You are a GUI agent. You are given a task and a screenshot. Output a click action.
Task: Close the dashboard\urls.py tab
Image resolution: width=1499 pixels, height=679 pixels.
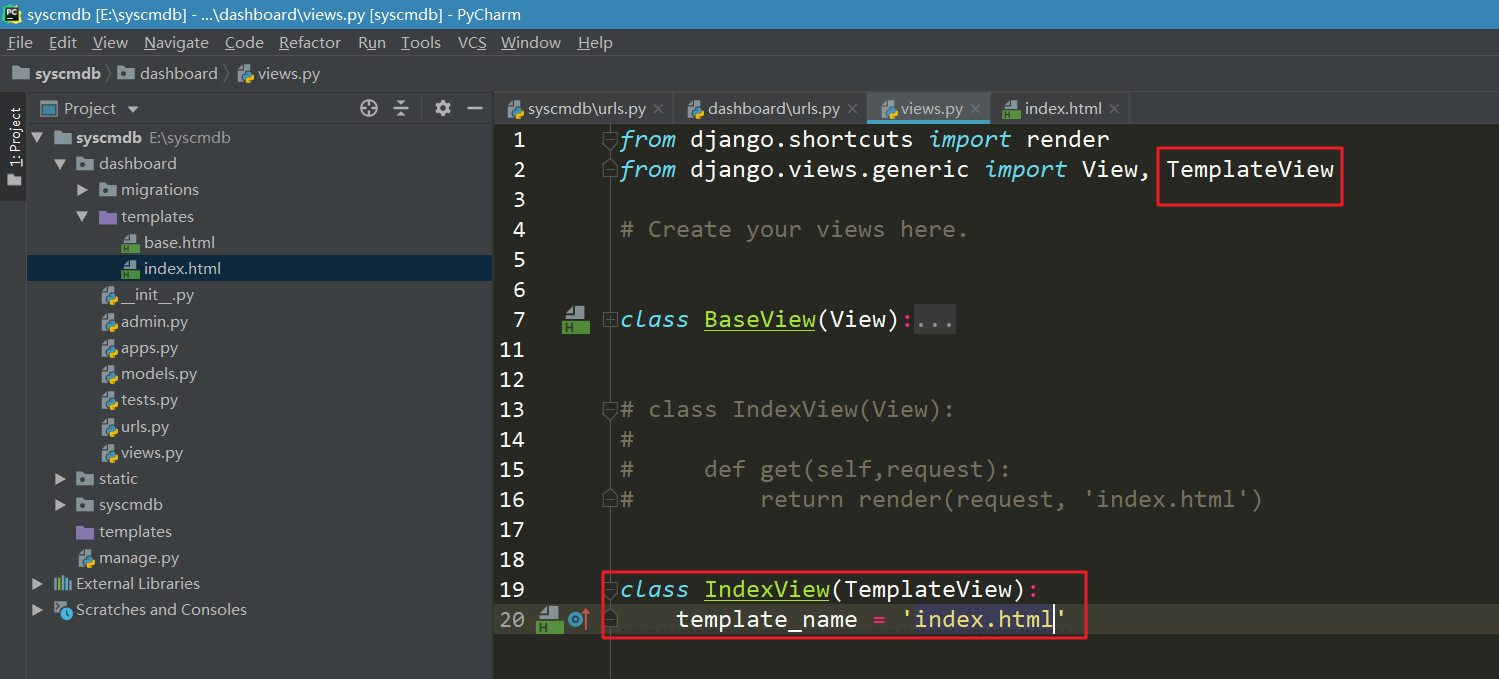point(852,109)
